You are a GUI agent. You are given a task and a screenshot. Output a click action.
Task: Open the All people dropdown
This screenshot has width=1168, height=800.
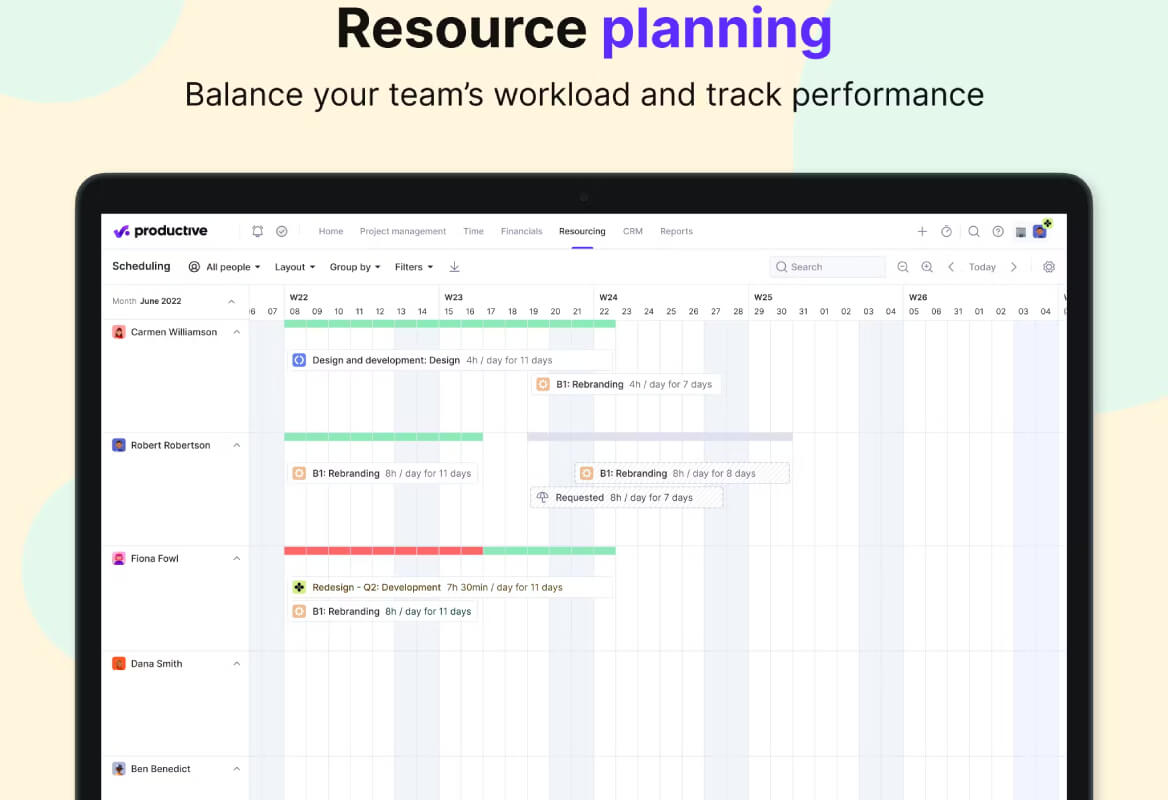click(224, 267)
